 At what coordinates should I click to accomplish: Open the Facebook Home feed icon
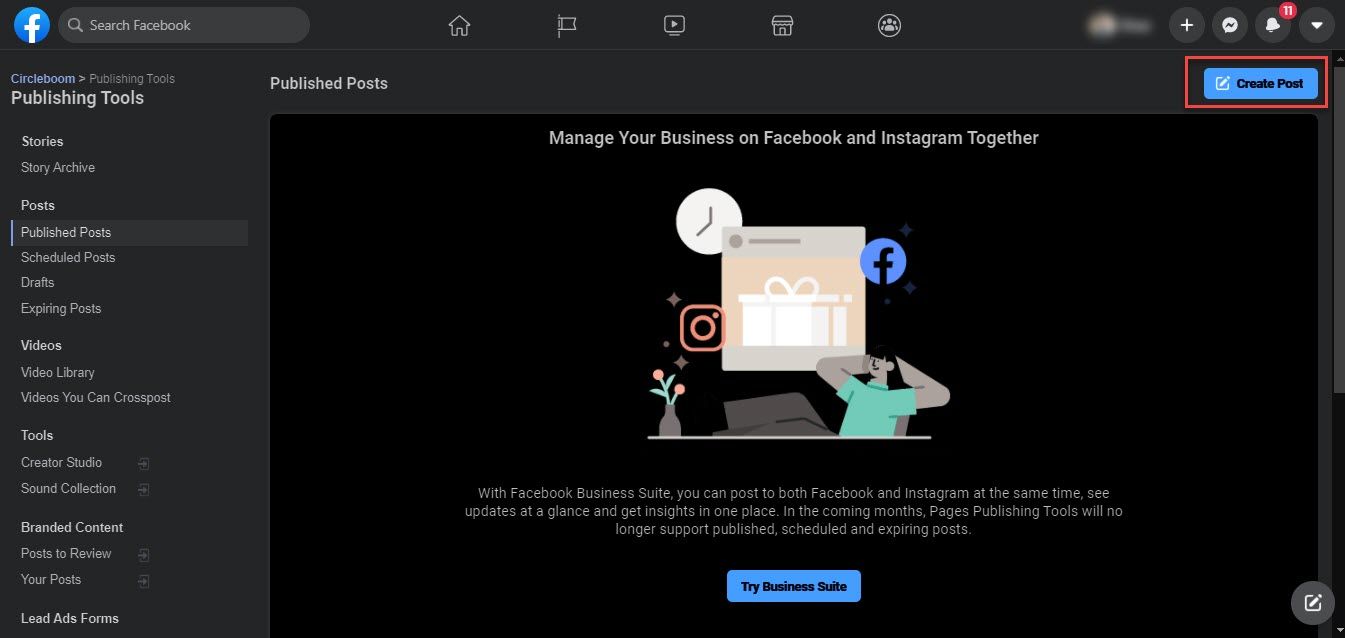coord(459,25)
